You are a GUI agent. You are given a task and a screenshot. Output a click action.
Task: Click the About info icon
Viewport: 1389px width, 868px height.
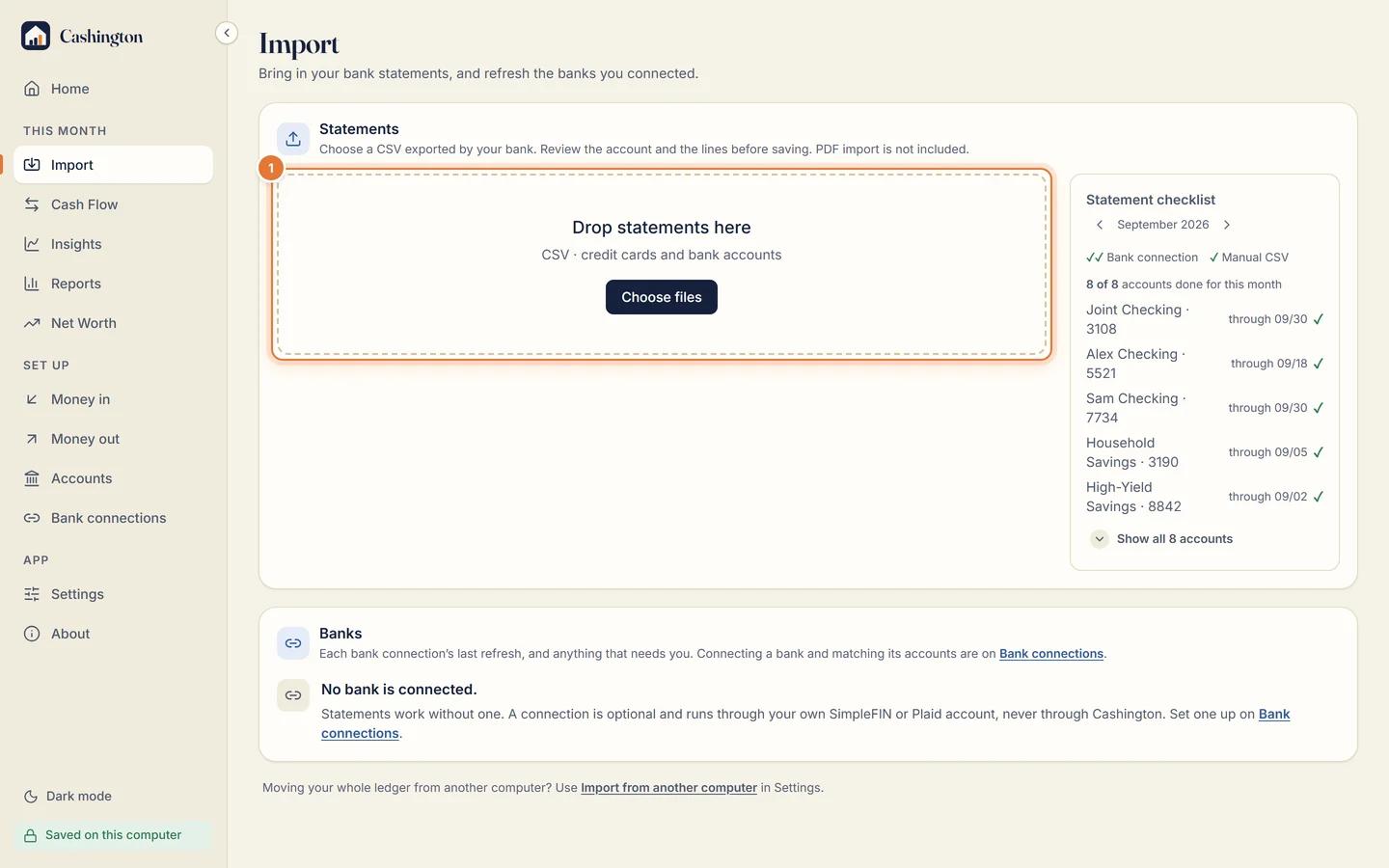[32, 634]
